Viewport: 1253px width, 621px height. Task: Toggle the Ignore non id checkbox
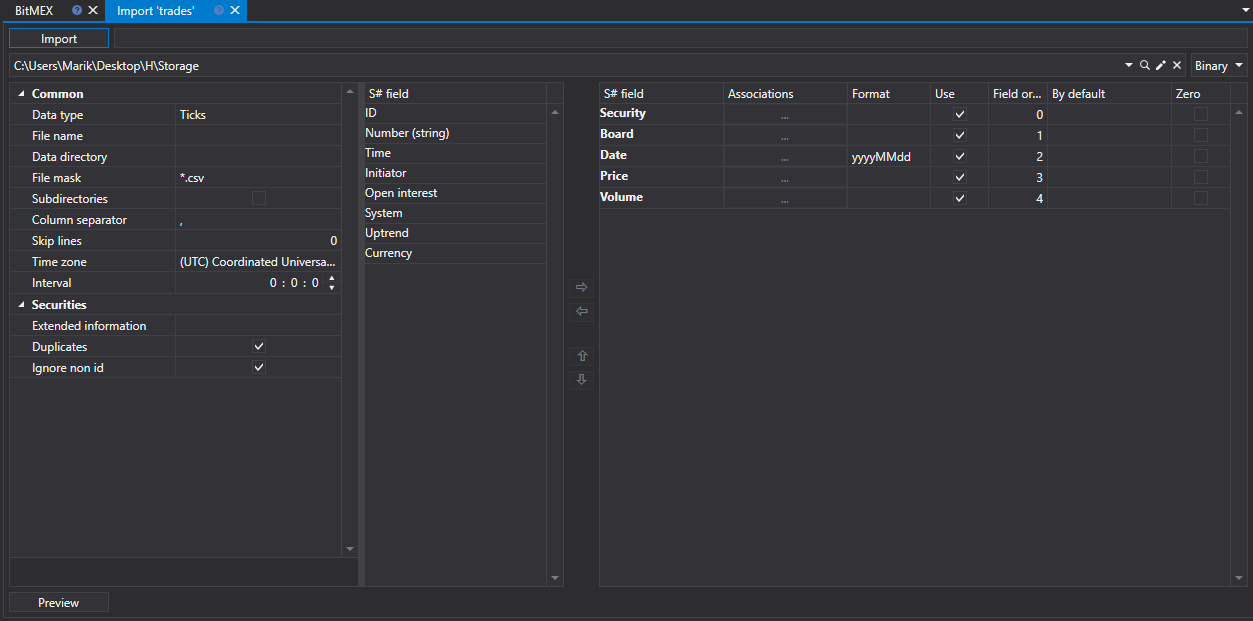coord(259,367)
